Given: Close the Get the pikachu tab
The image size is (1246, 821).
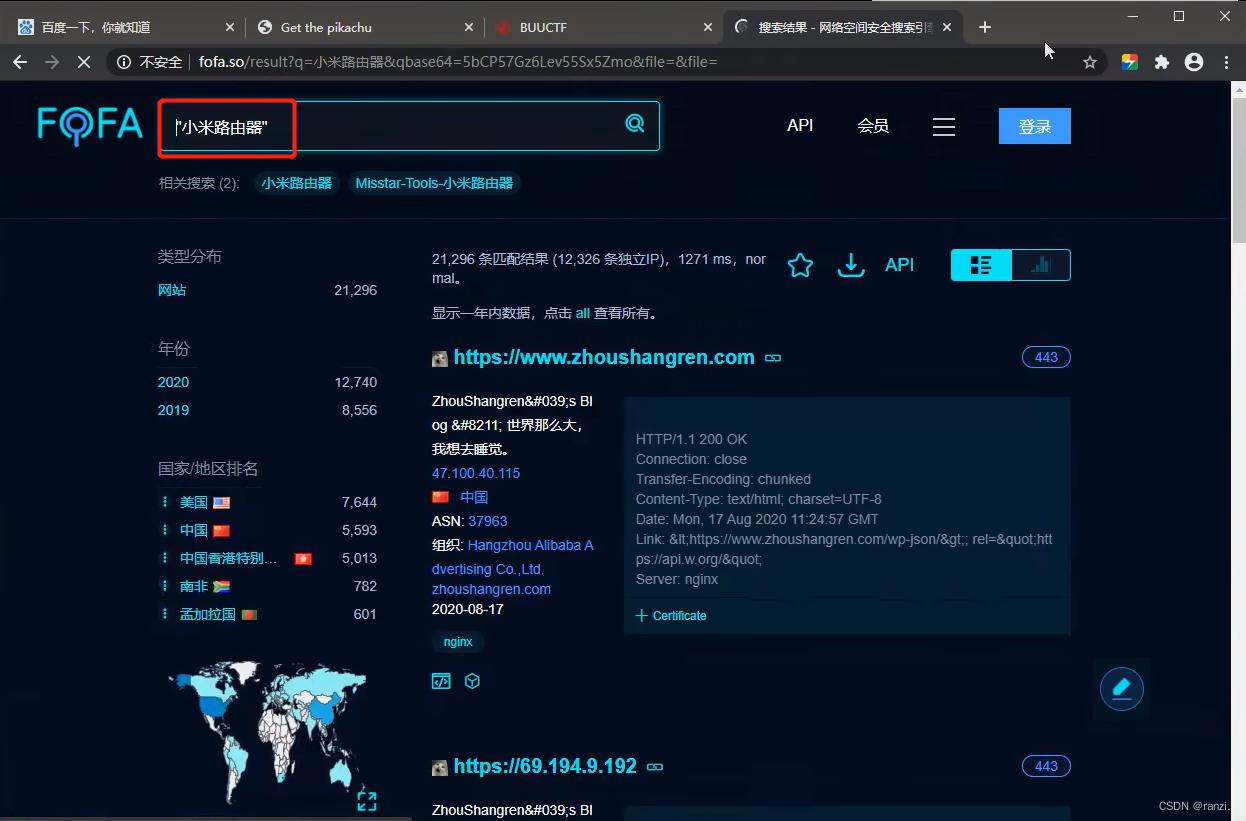Looking at the screenshot, I should coord(468,28).
